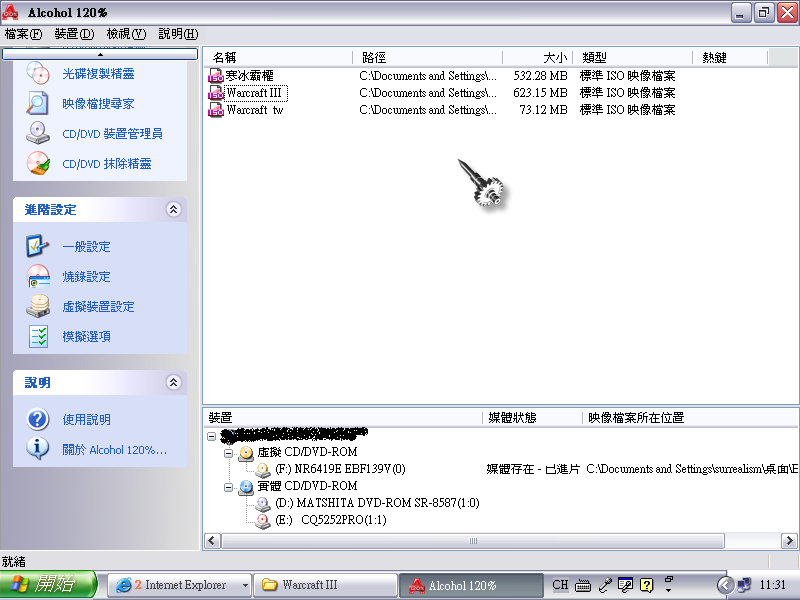
Task: Open the CD/DVD 裝置管理員 link
Action: click(112, 134)
